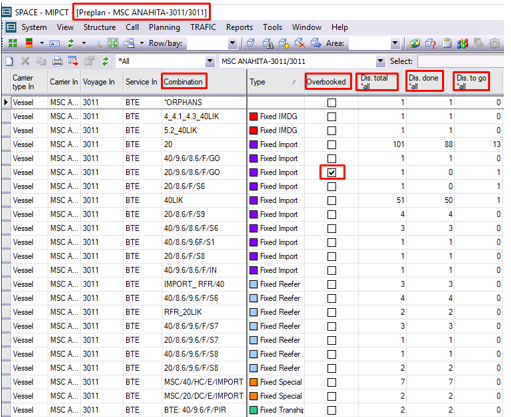The width and height of the screenshot is (511, 417).
Task: Click the green-yellow globe sync icon
Action: click(x=415, y=43)
